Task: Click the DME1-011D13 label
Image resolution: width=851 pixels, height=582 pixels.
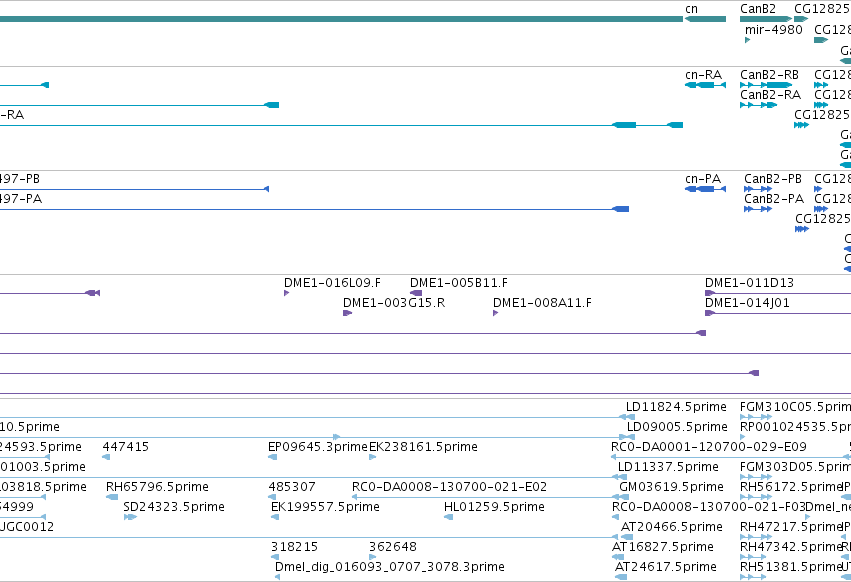Action: (x=749, y=283)
